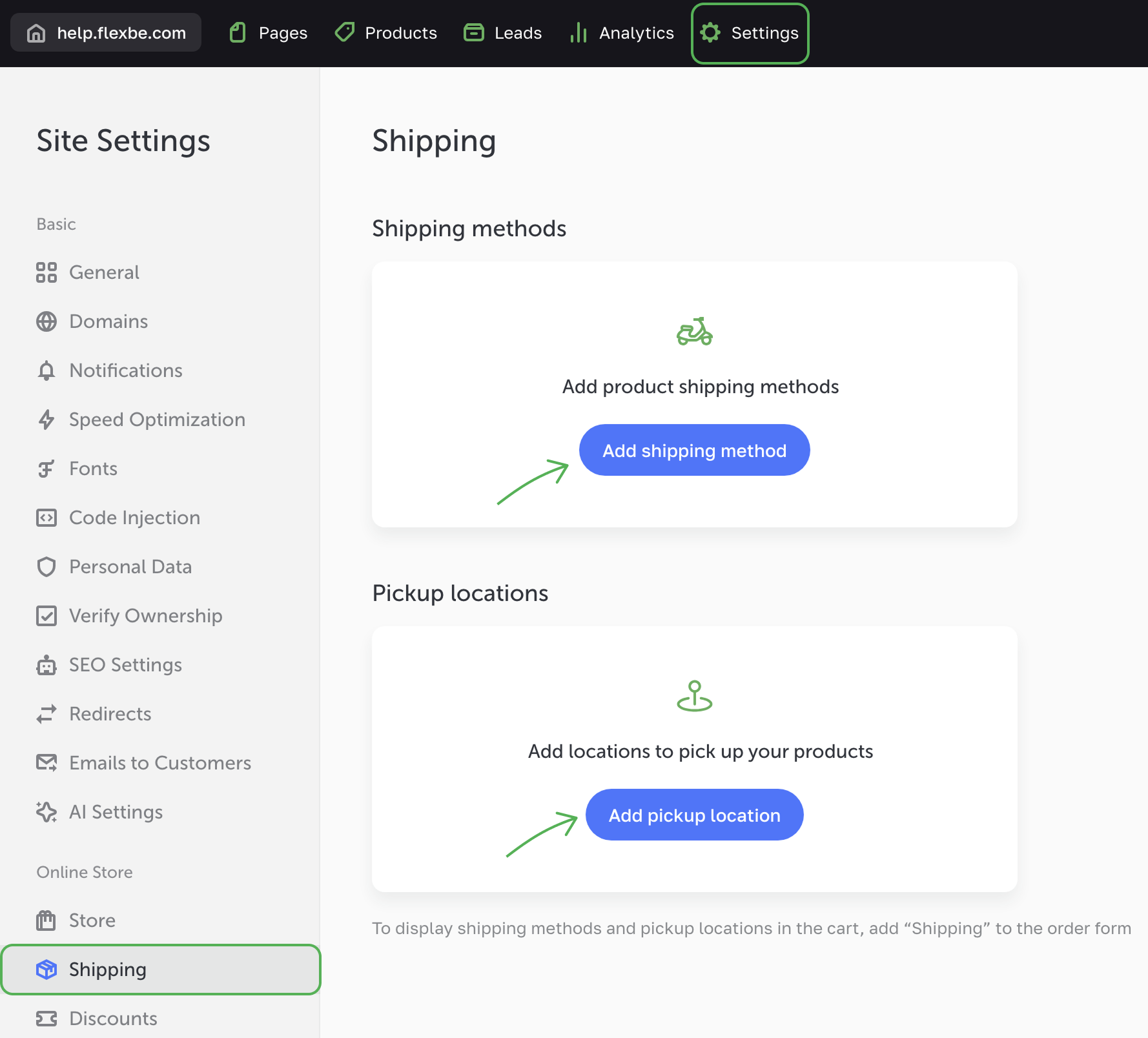Image resolution: width=1148 pixels, height=1038 pixels.
Task: Select Code Injection in the sidebar
Action: coord(134,518)
